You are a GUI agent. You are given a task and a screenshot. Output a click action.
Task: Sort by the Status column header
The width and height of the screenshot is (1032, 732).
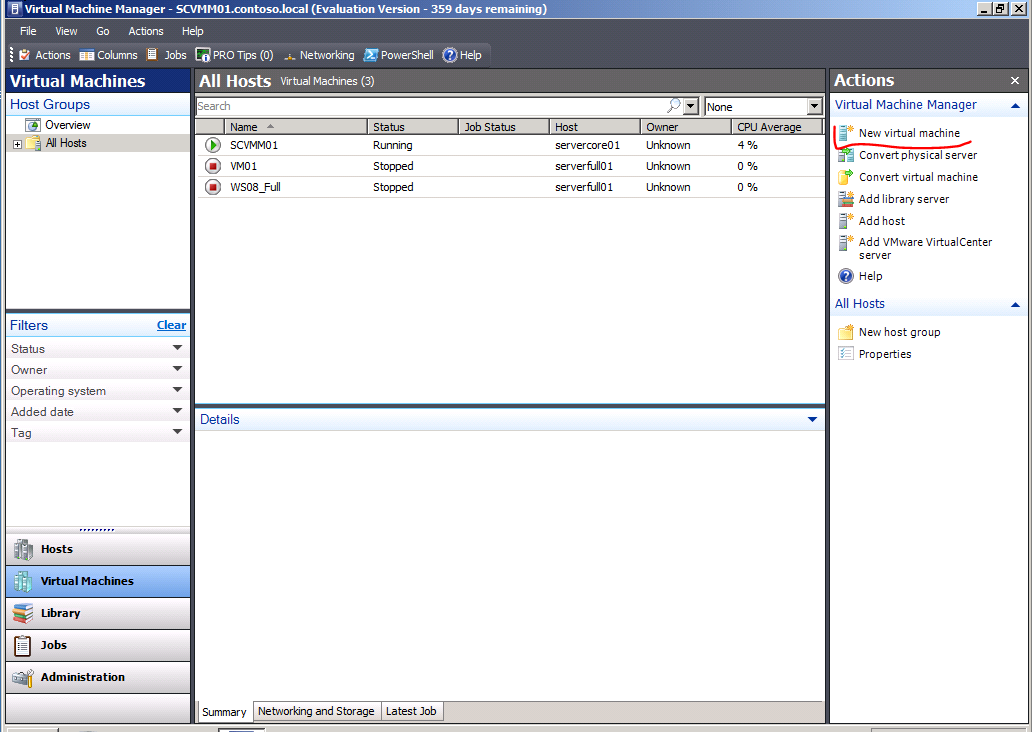(x=413, y=127)
